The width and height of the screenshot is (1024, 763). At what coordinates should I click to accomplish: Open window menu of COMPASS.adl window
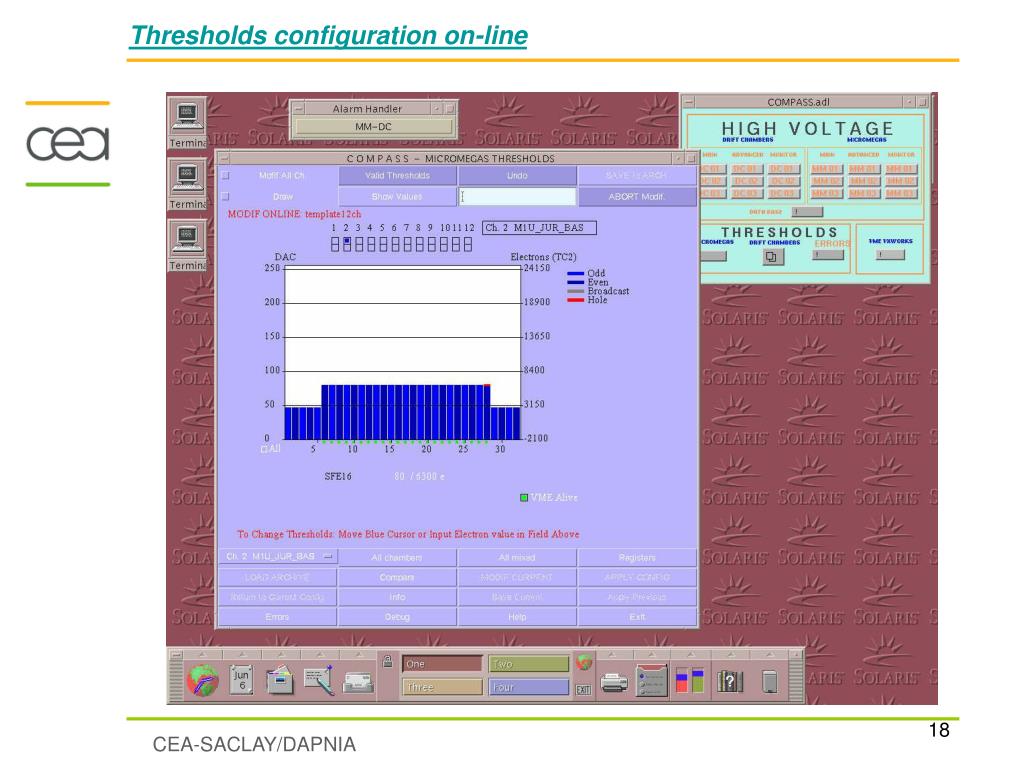click(688, 102)
